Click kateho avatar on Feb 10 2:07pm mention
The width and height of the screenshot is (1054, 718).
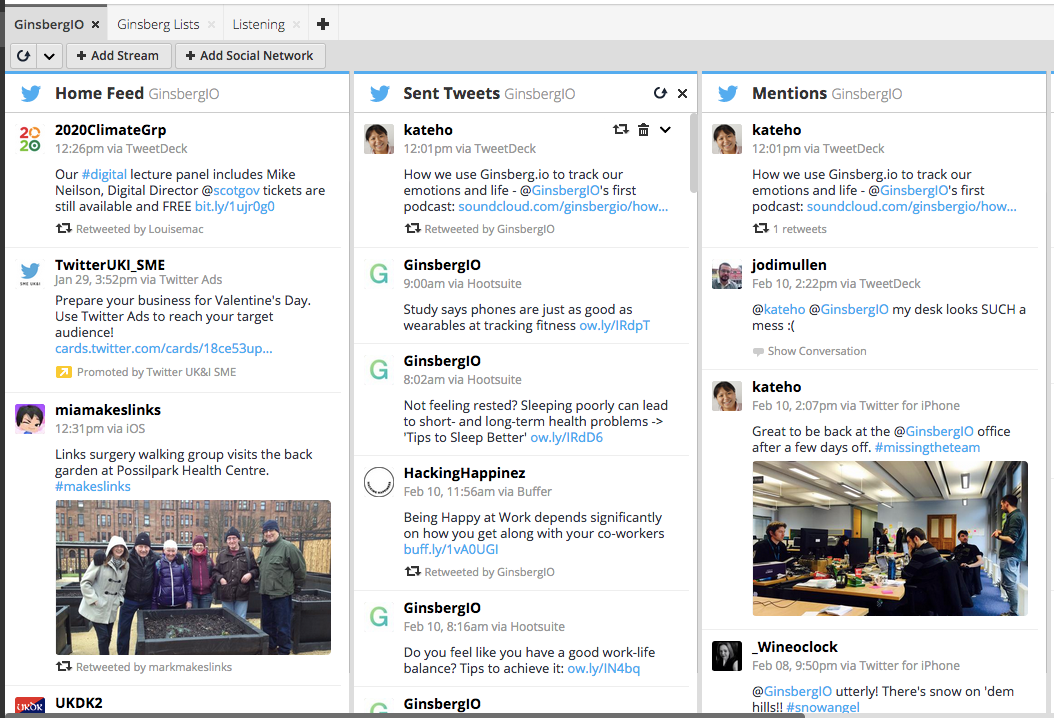(x=727, y=395)
